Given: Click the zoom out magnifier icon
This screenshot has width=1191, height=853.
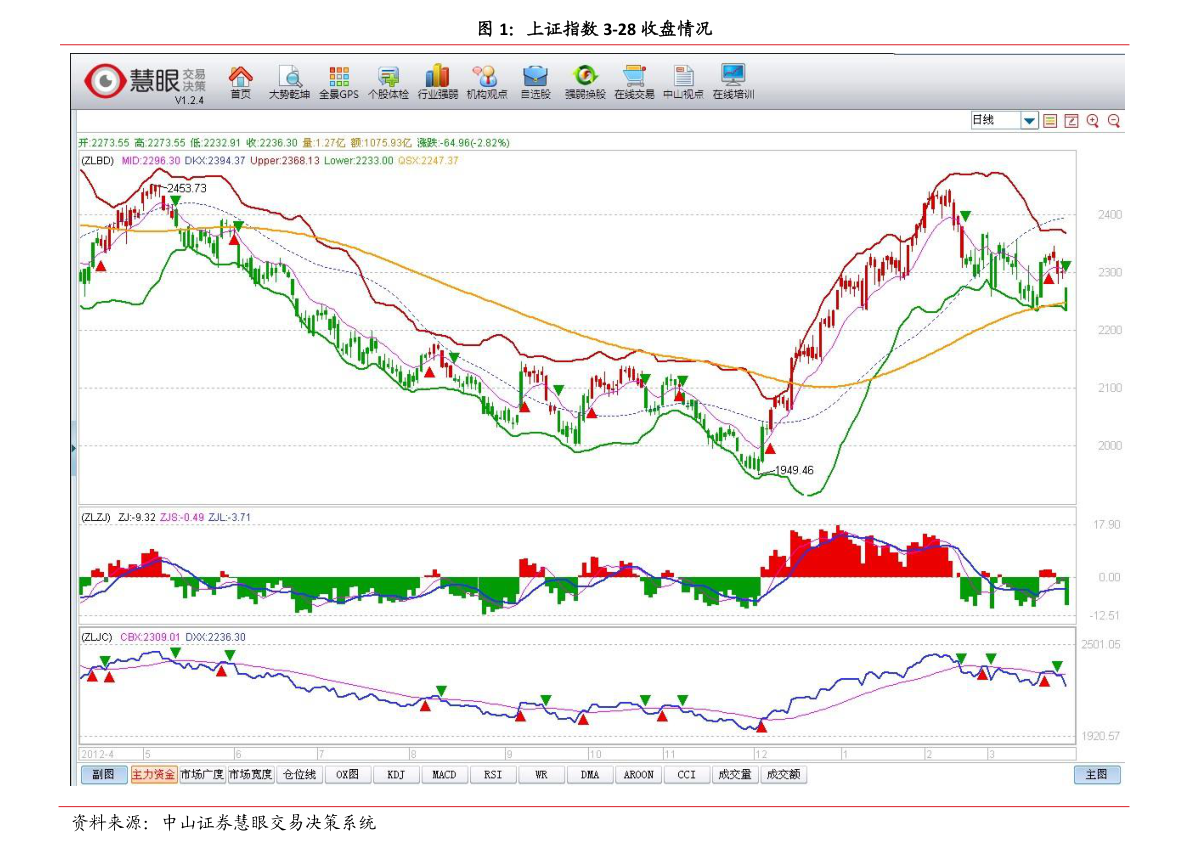Looking at the screenshot, I should coord(1113,121).
